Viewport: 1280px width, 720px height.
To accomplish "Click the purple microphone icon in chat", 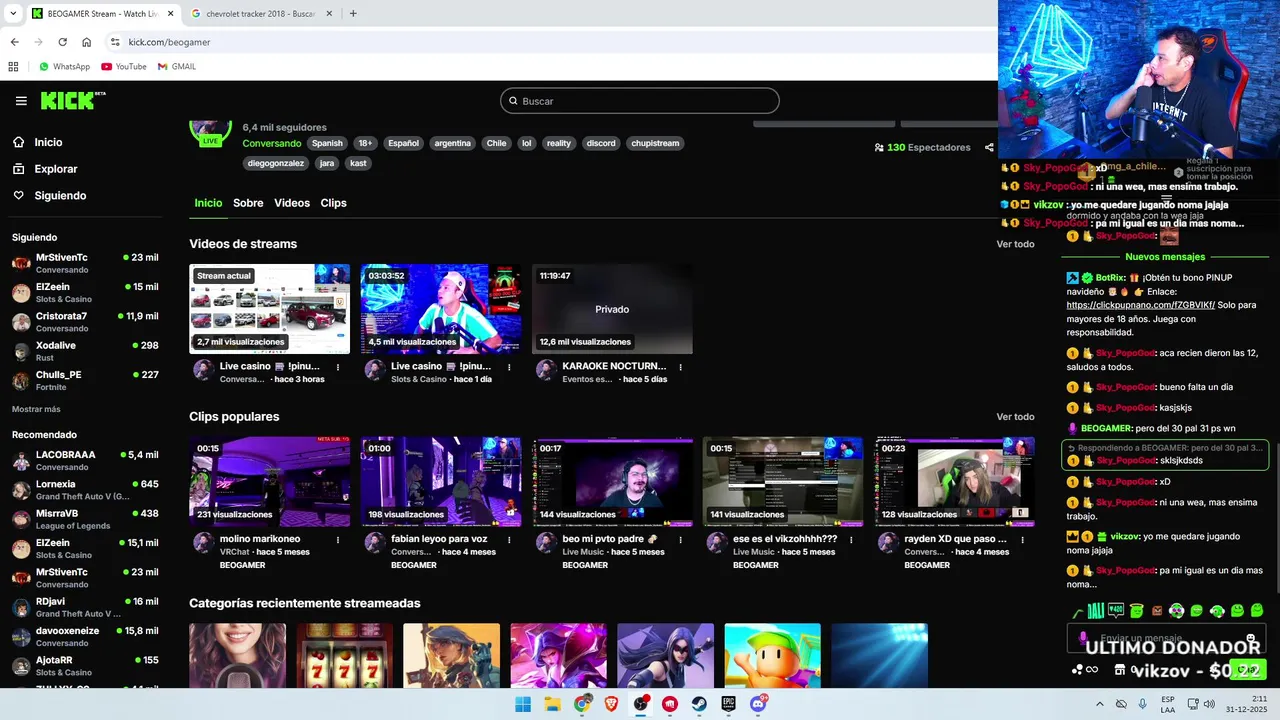I will tap(1083, 638).
